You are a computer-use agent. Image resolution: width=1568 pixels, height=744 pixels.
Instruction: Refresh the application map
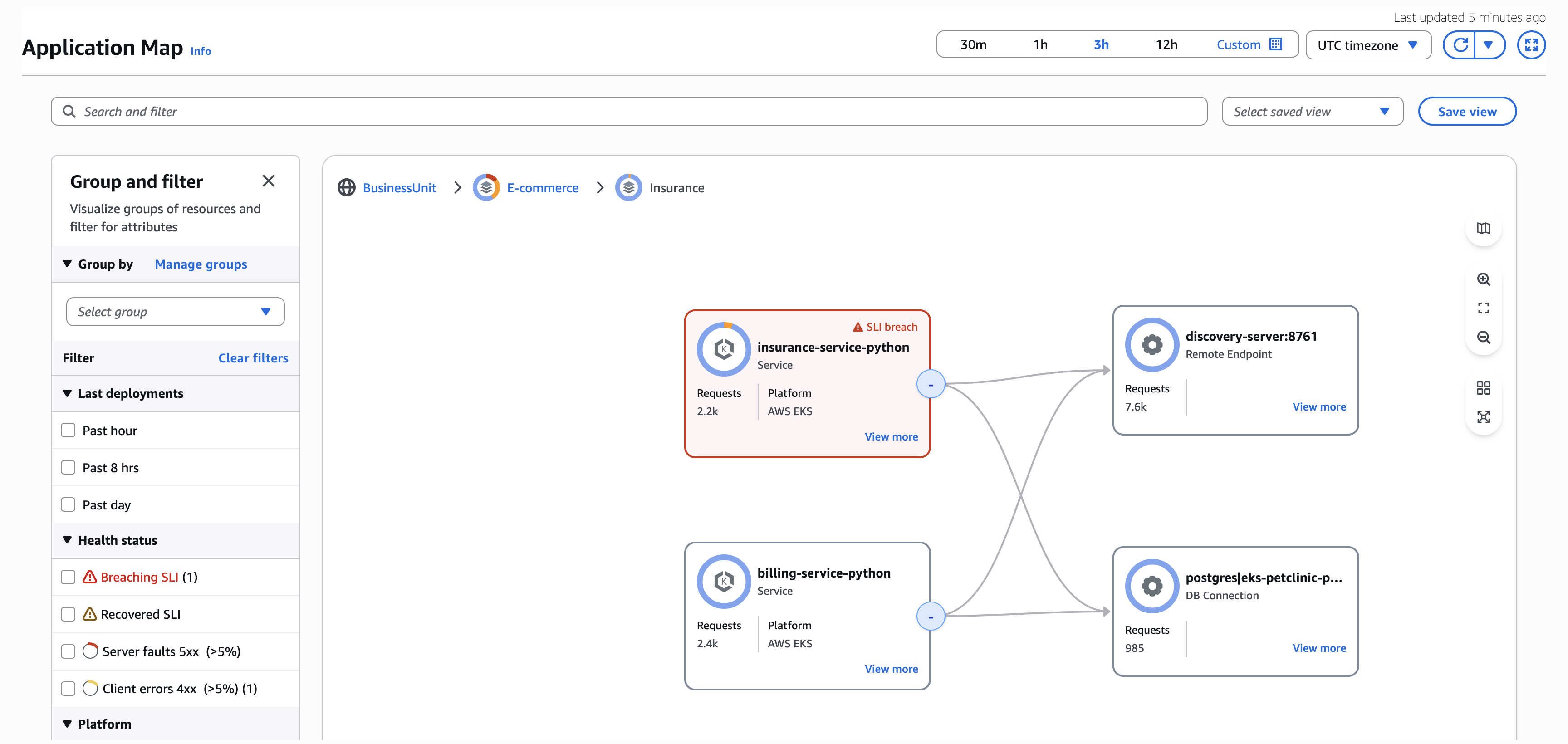click(x=1460, y=44)
